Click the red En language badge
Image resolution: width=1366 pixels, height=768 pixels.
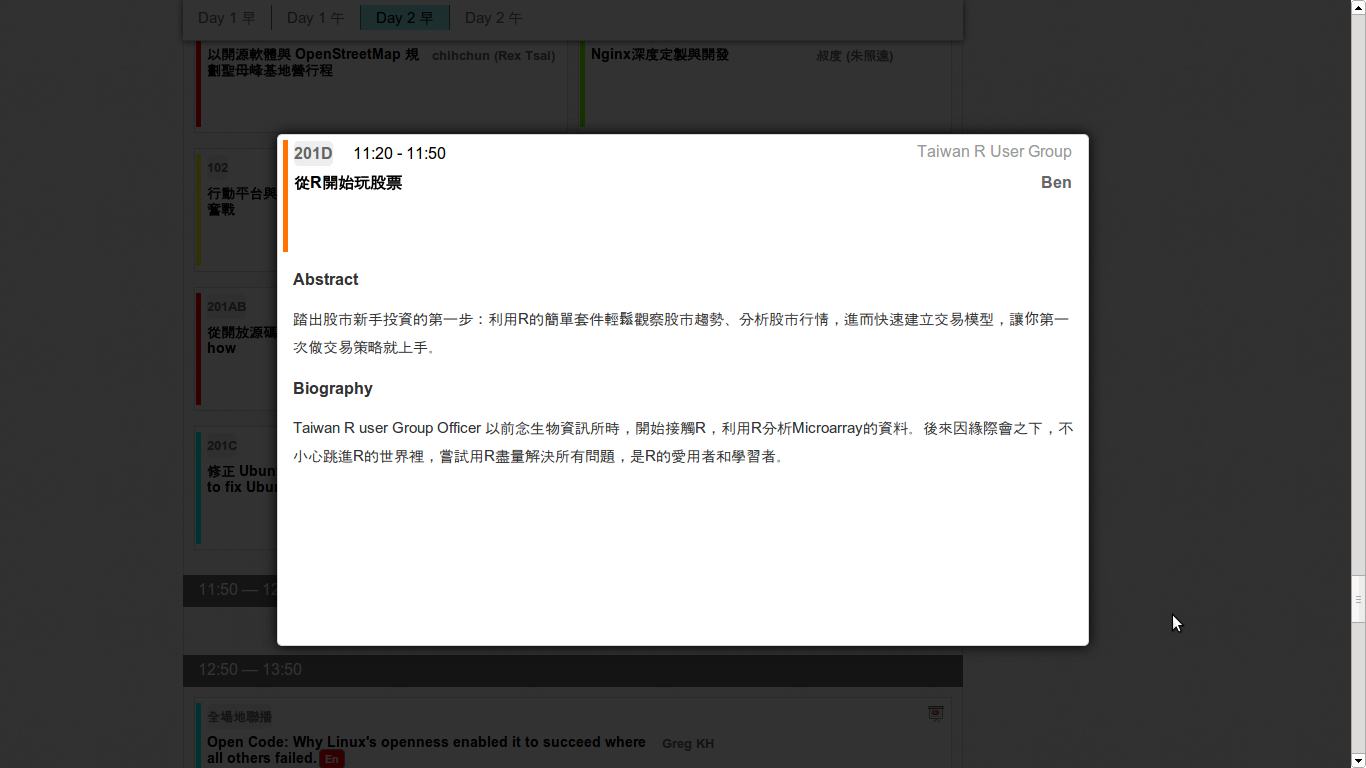[x=331, y=759]
